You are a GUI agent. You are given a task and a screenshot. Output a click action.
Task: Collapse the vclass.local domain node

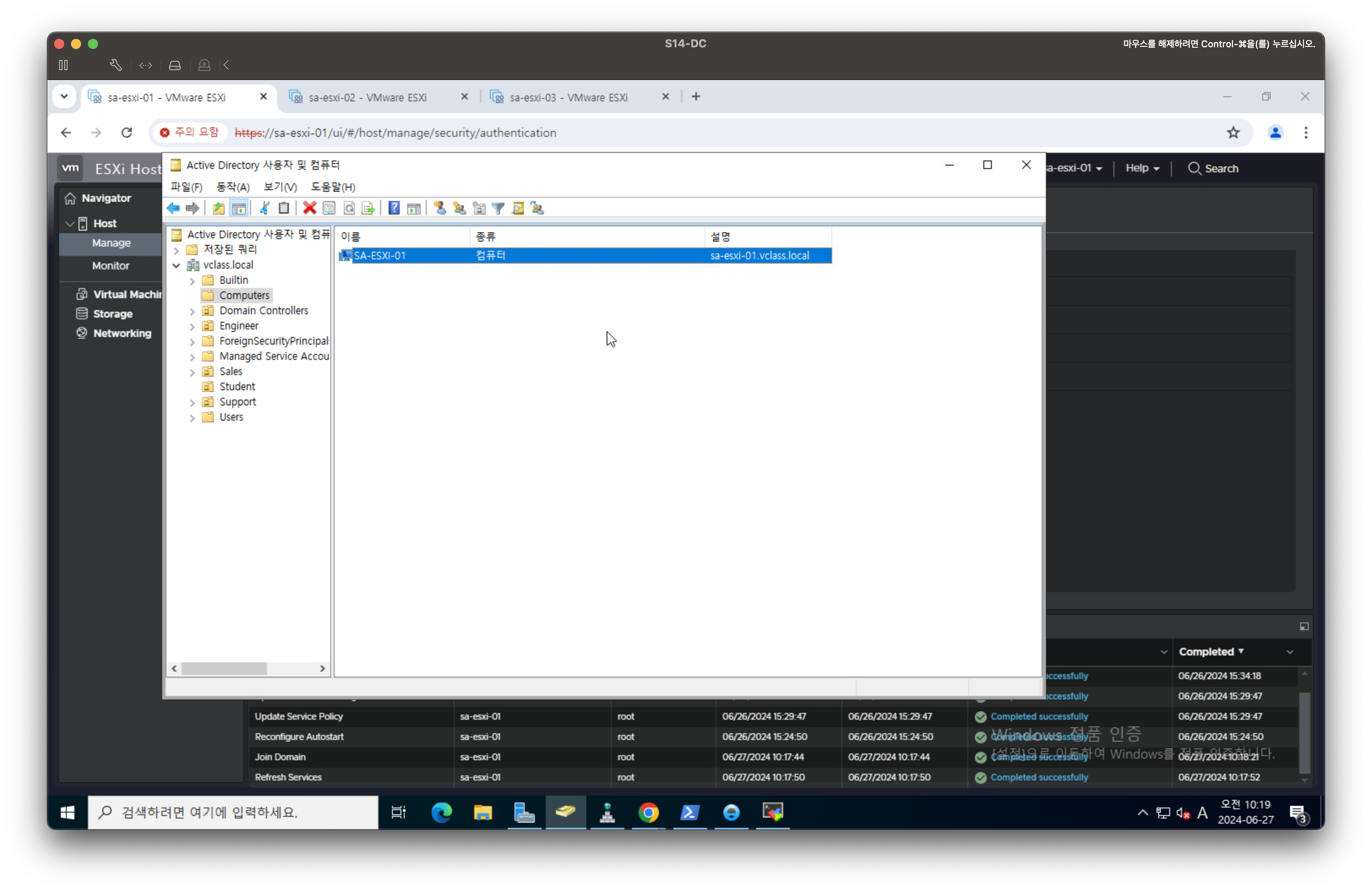[x=177, y=265]
